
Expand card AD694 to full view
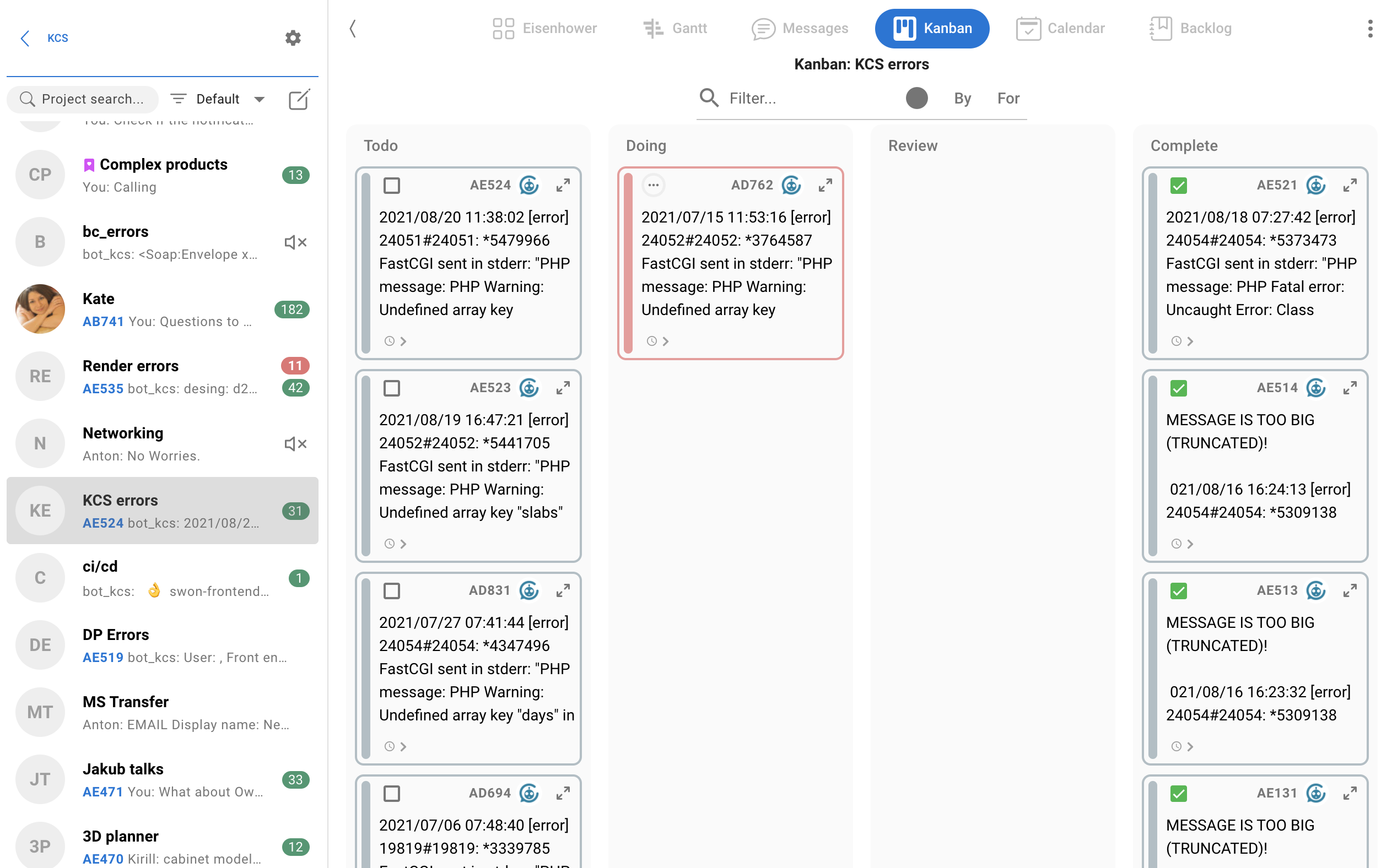(563, 793)
